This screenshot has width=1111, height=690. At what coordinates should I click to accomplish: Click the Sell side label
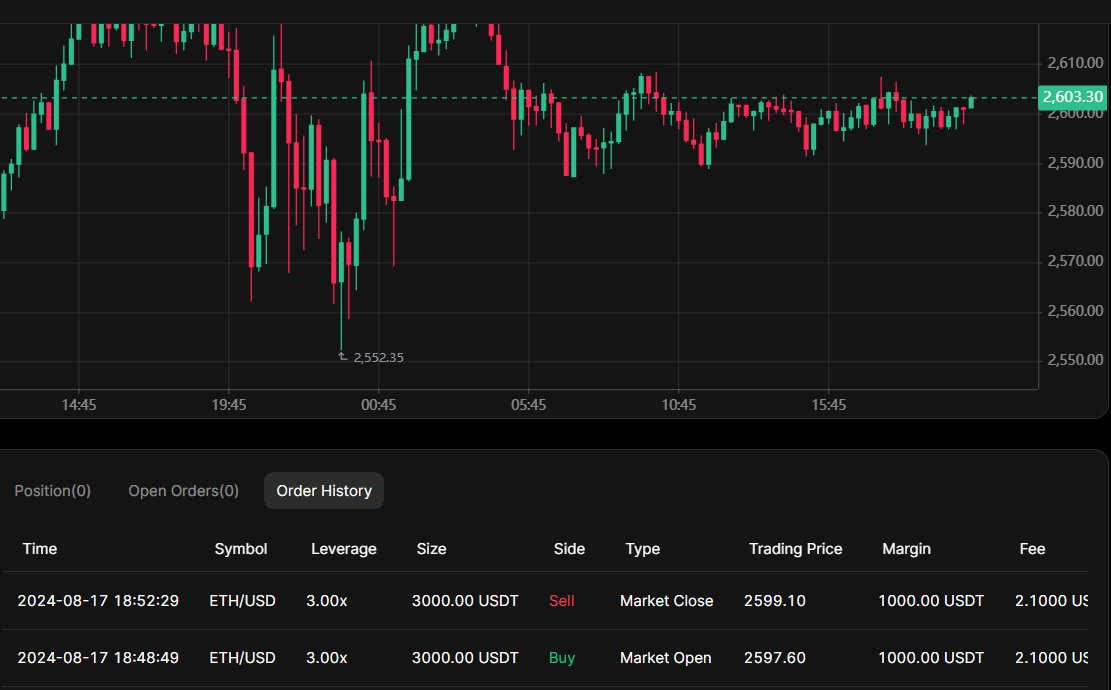point(562,601)
